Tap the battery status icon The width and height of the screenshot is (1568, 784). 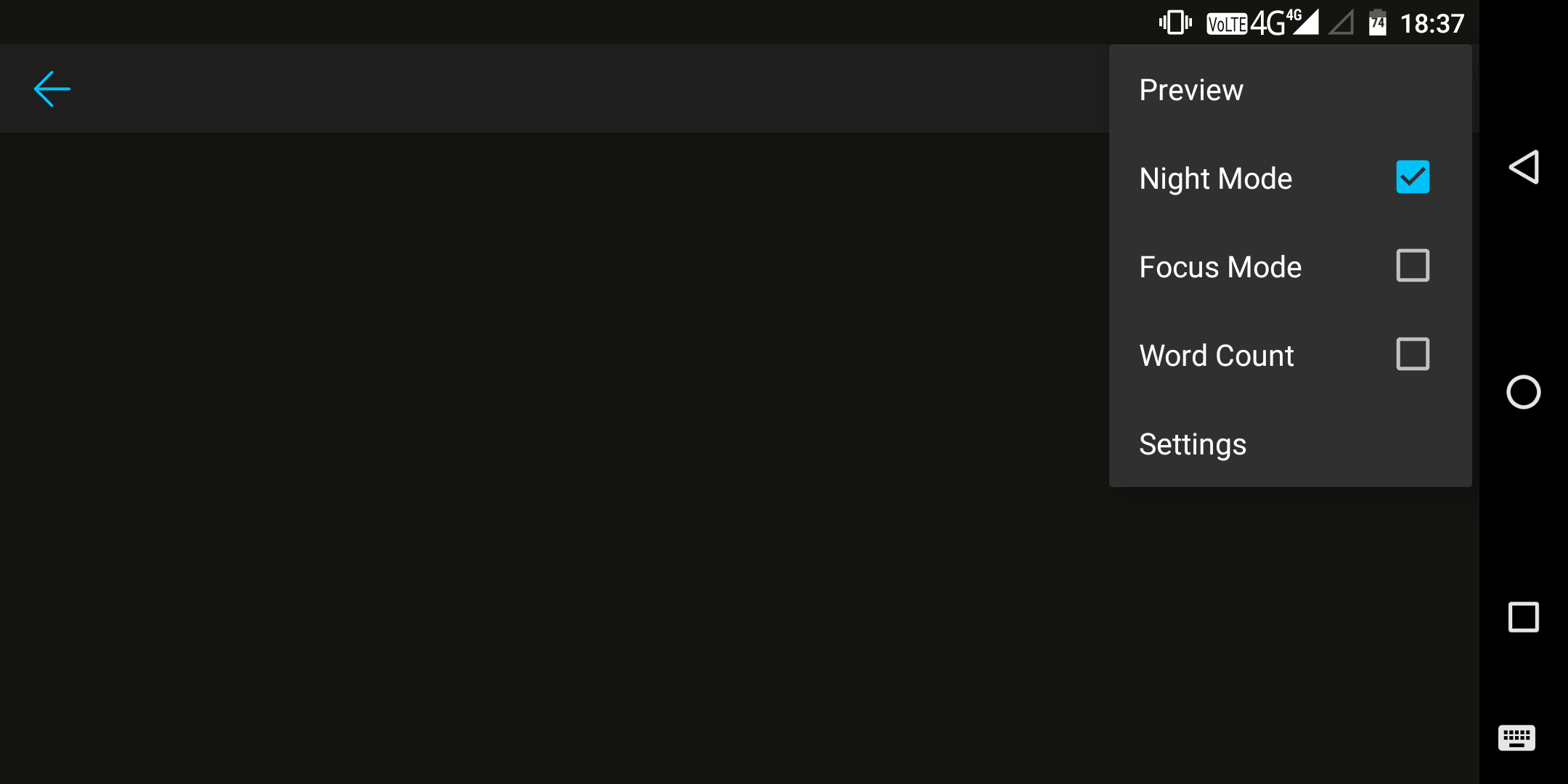1377,23
